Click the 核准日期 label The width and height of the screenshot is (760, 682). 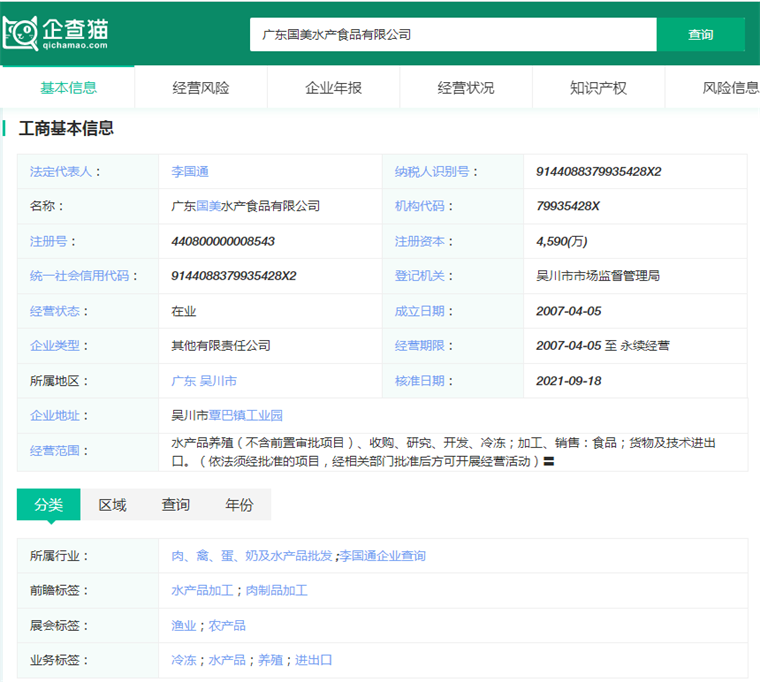[x=419, y=381]
